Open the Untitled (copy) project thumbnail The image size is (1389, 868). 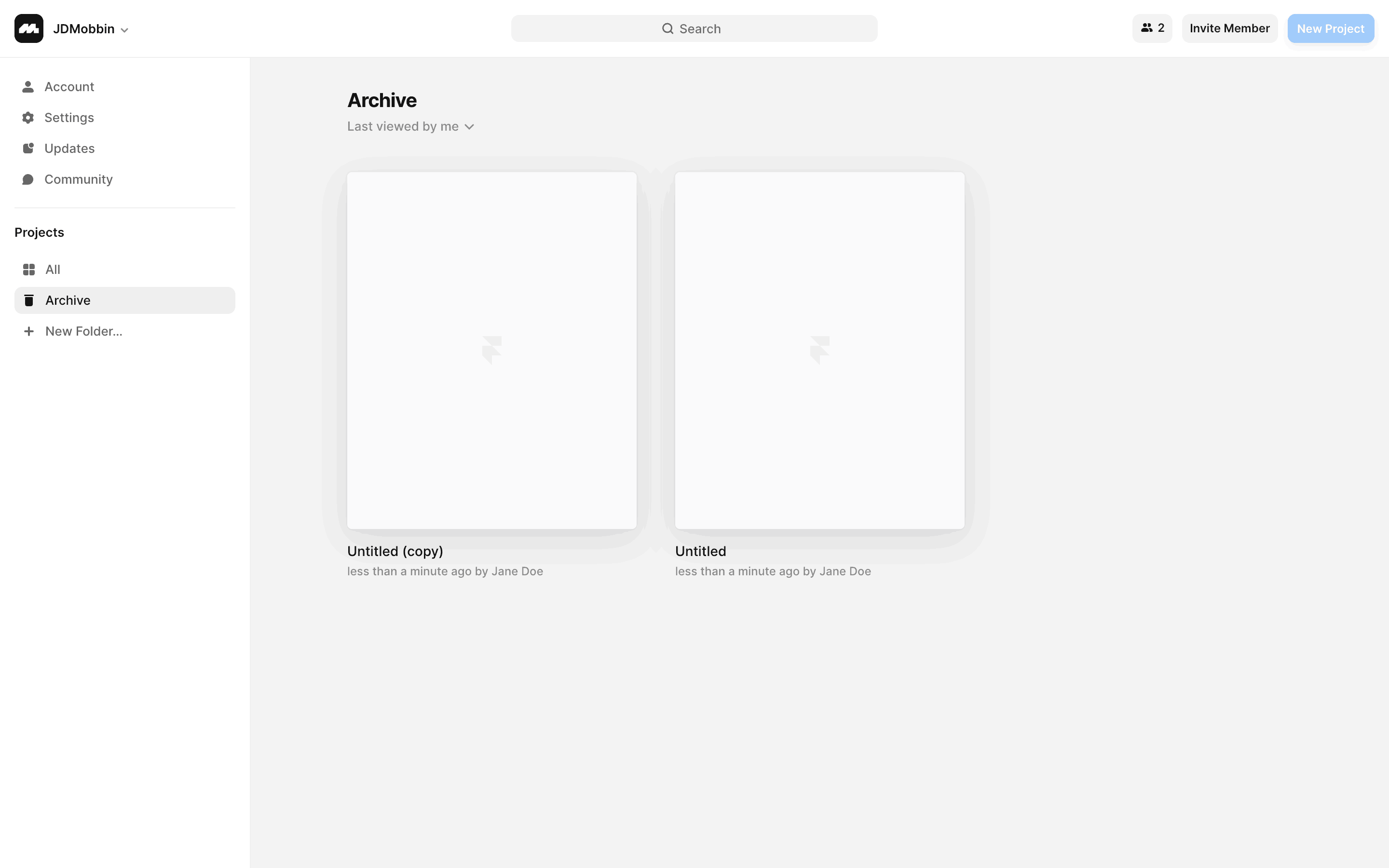492,350
